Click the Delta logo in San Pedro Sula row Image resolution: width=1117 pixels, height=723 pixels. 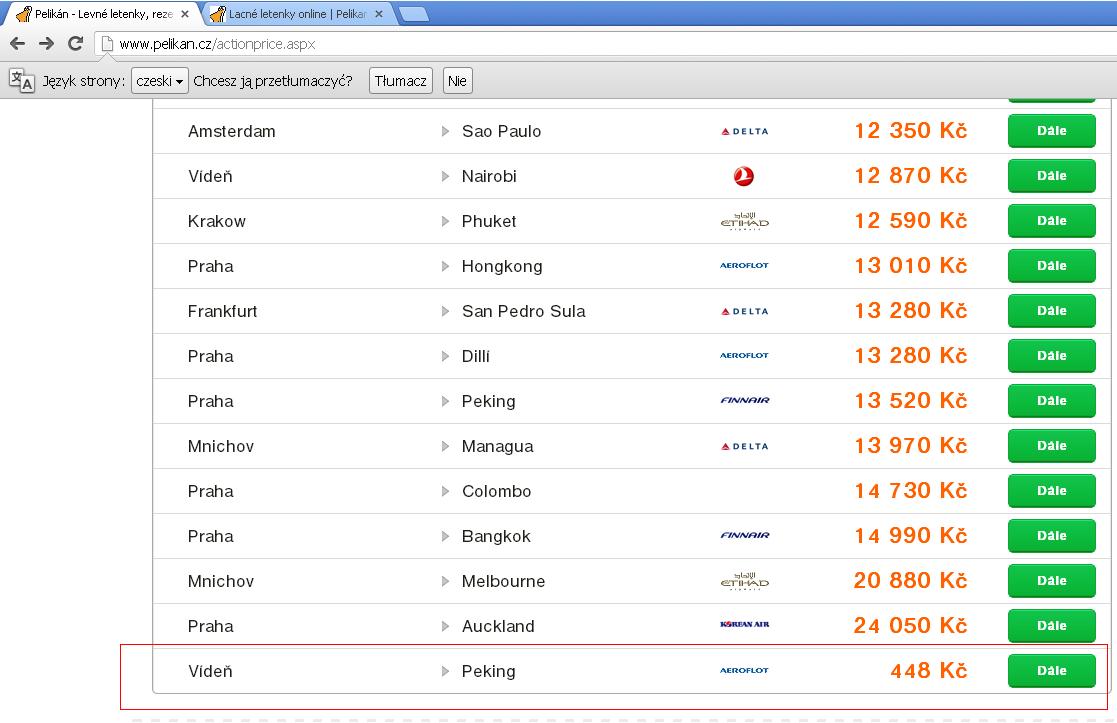(x=744, y=311)
